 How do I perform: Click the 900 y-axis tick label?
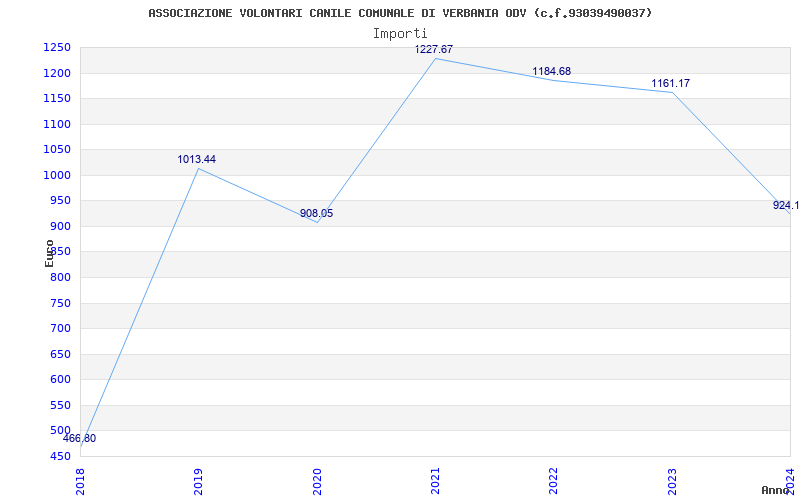[x=60, y=227]
